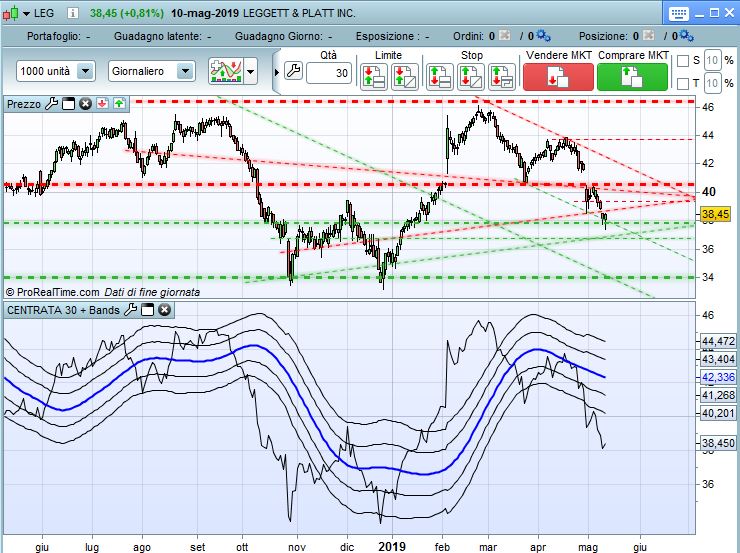Click the CENTRATA 30 + Bands label
Screen dimensions: 740x553
[63, 310]
